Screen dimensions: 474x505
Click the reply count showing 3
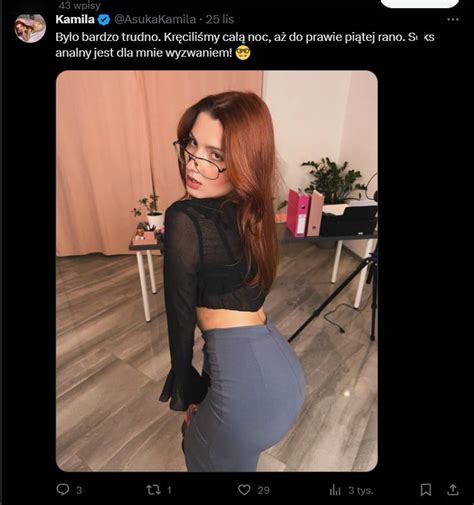79,490
